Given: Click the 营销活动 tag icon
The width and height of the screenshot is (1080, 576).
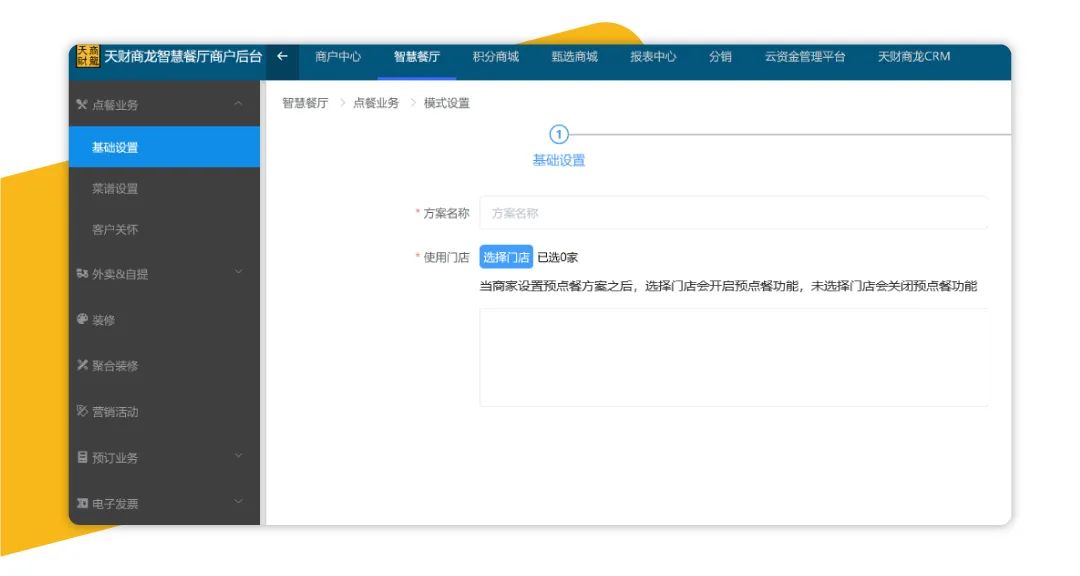Looking at the screenshot, I should 82,411.
